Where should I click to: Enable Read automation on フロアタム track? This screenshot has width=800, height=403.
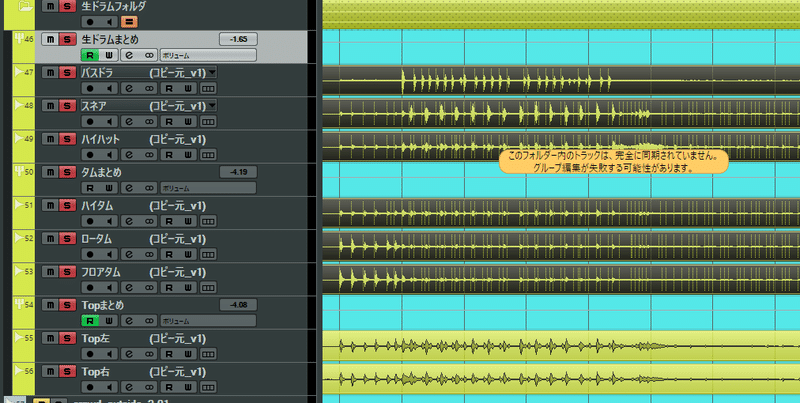coord(168,287)
